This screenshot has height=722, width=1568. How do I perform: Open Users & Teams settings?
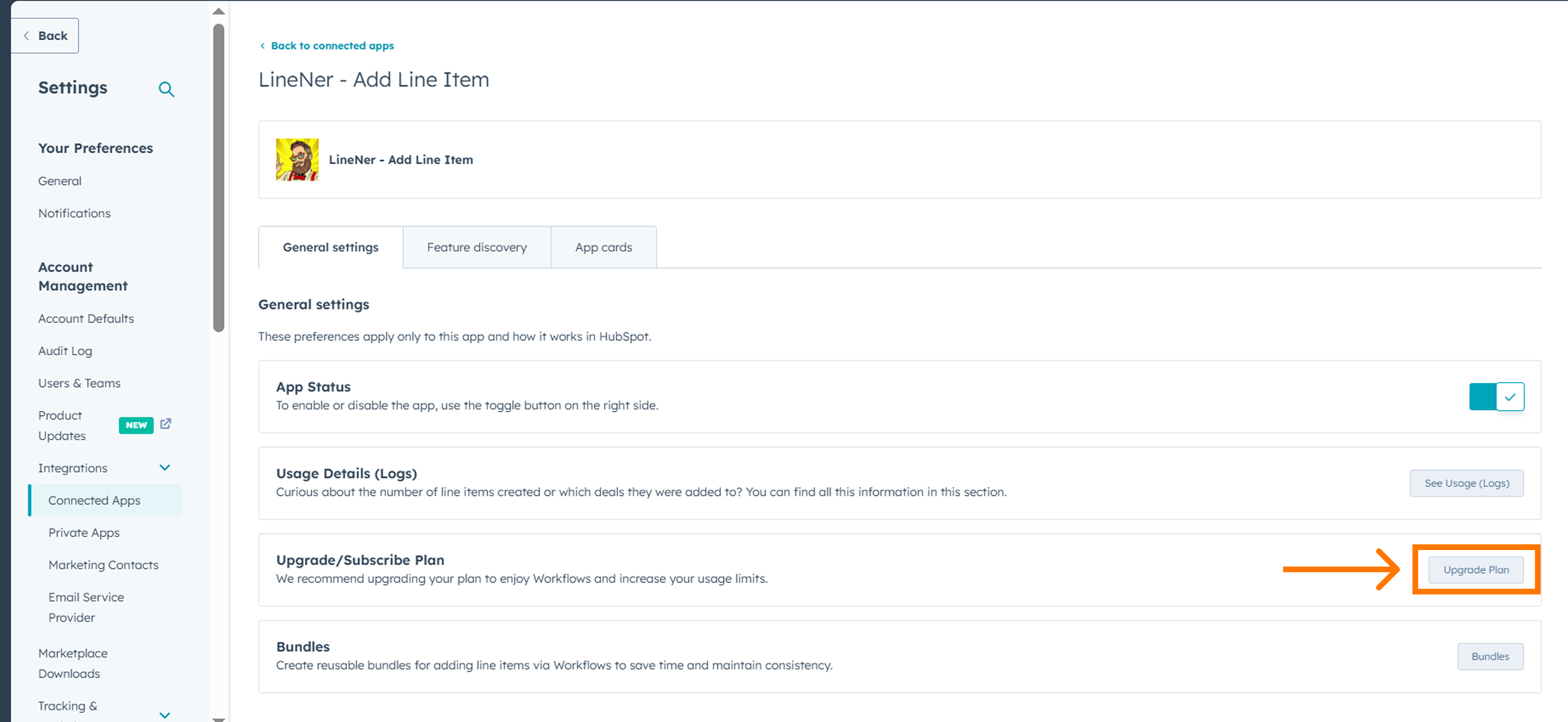(79, 383)
